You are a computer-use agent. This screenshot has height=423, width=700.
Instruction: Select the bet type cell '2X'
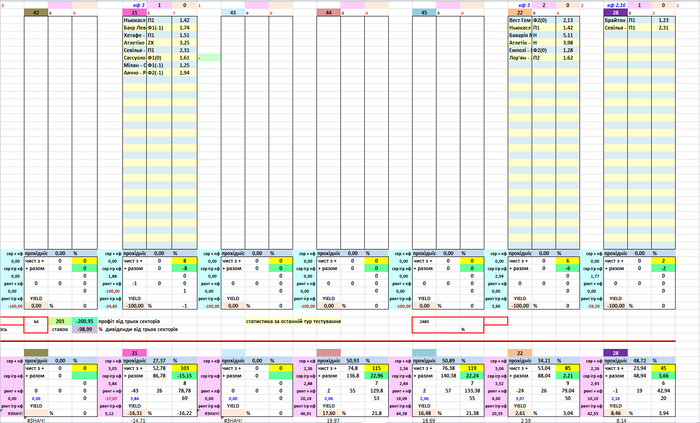click(159, 43)
